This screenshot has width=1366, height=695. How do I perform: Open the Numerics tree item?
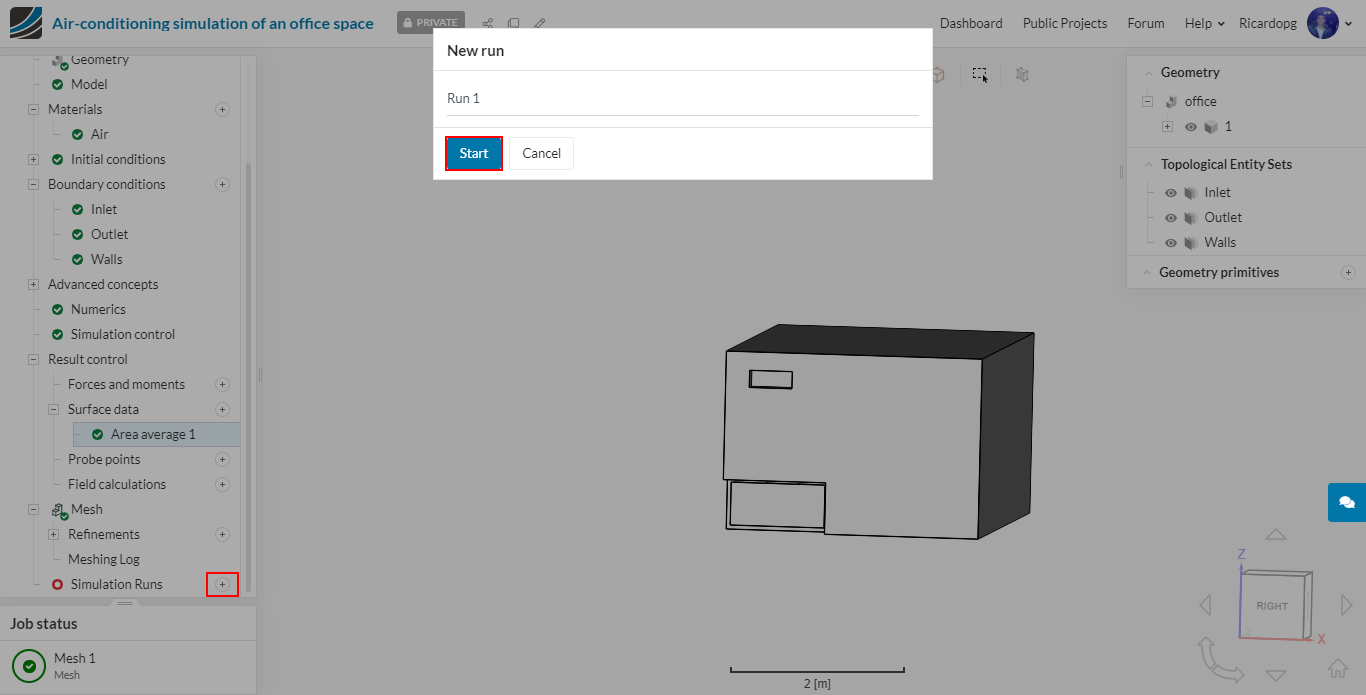pos(98,309)
